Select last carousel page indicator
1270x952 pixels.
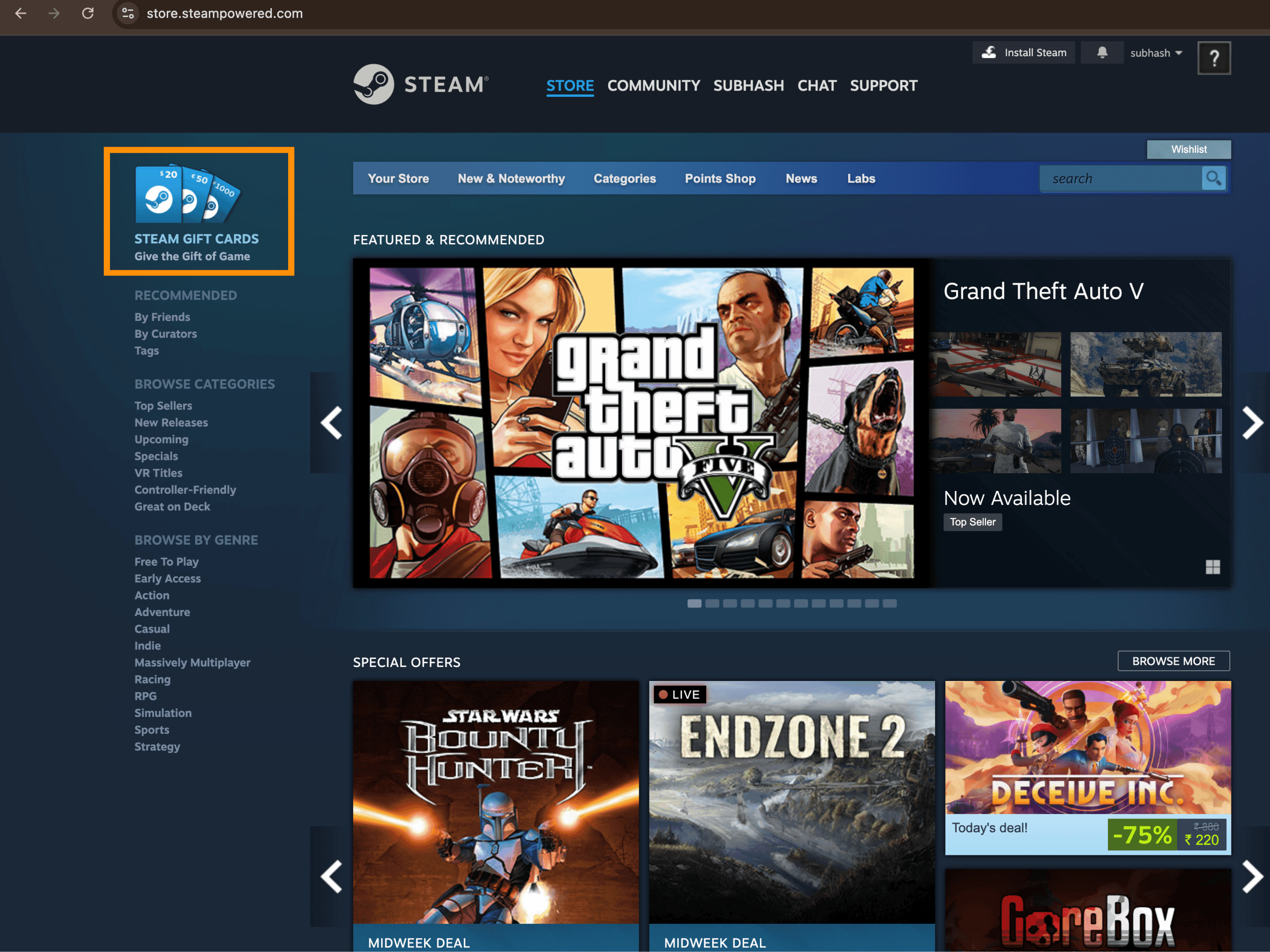[x=889, y=603]
